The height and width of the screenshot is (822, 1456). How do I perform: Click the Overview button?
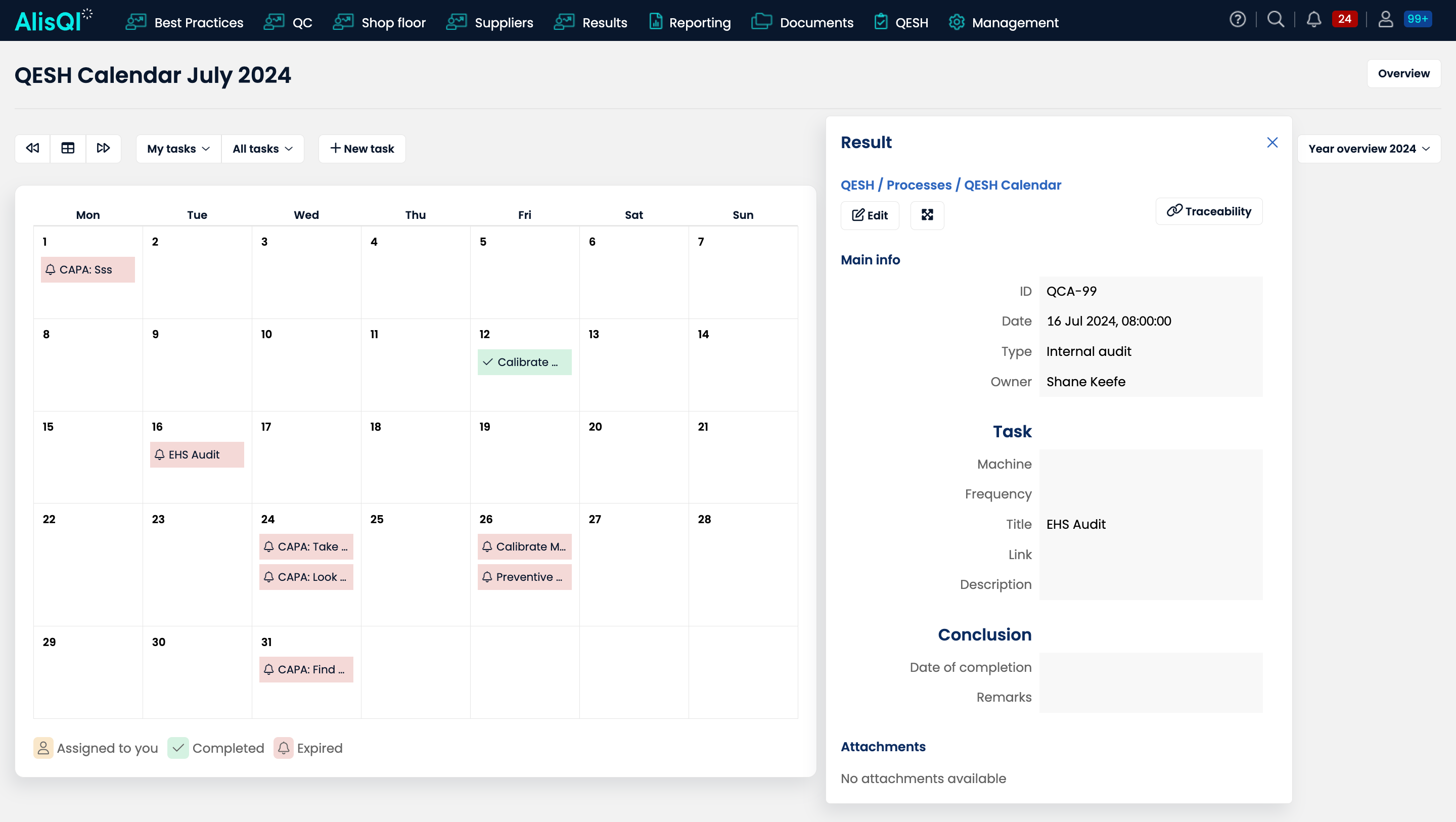pos(1403,73)
